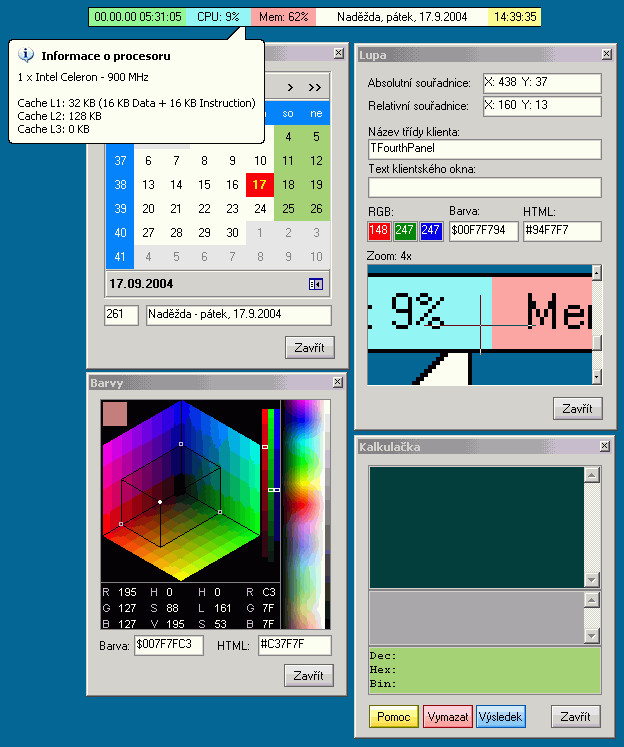Click day-of-year field showing 261
The image size is (624, 747).
coord(121,315)
